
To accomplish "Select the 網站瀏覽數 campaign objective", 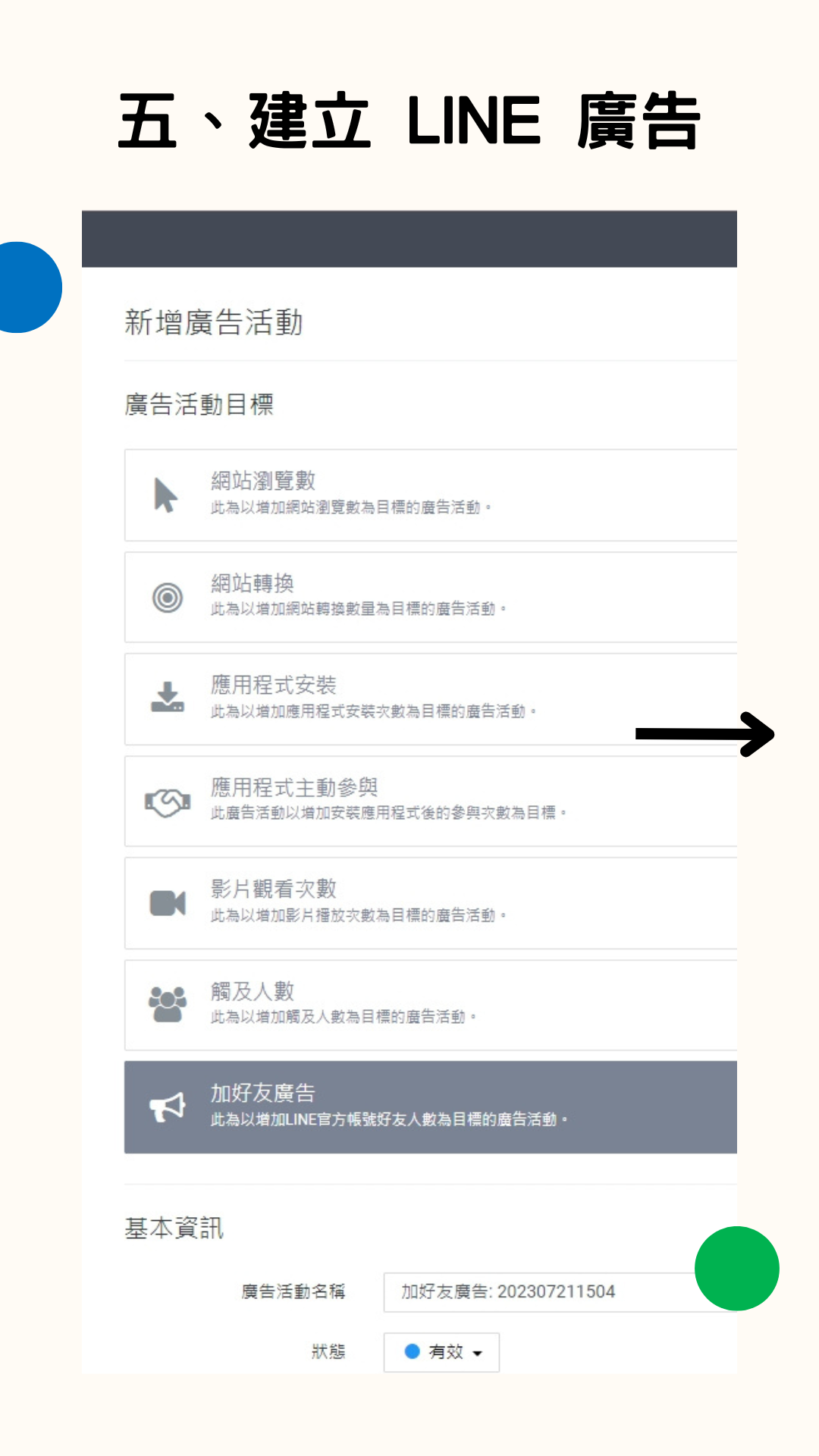I will 431,495.
